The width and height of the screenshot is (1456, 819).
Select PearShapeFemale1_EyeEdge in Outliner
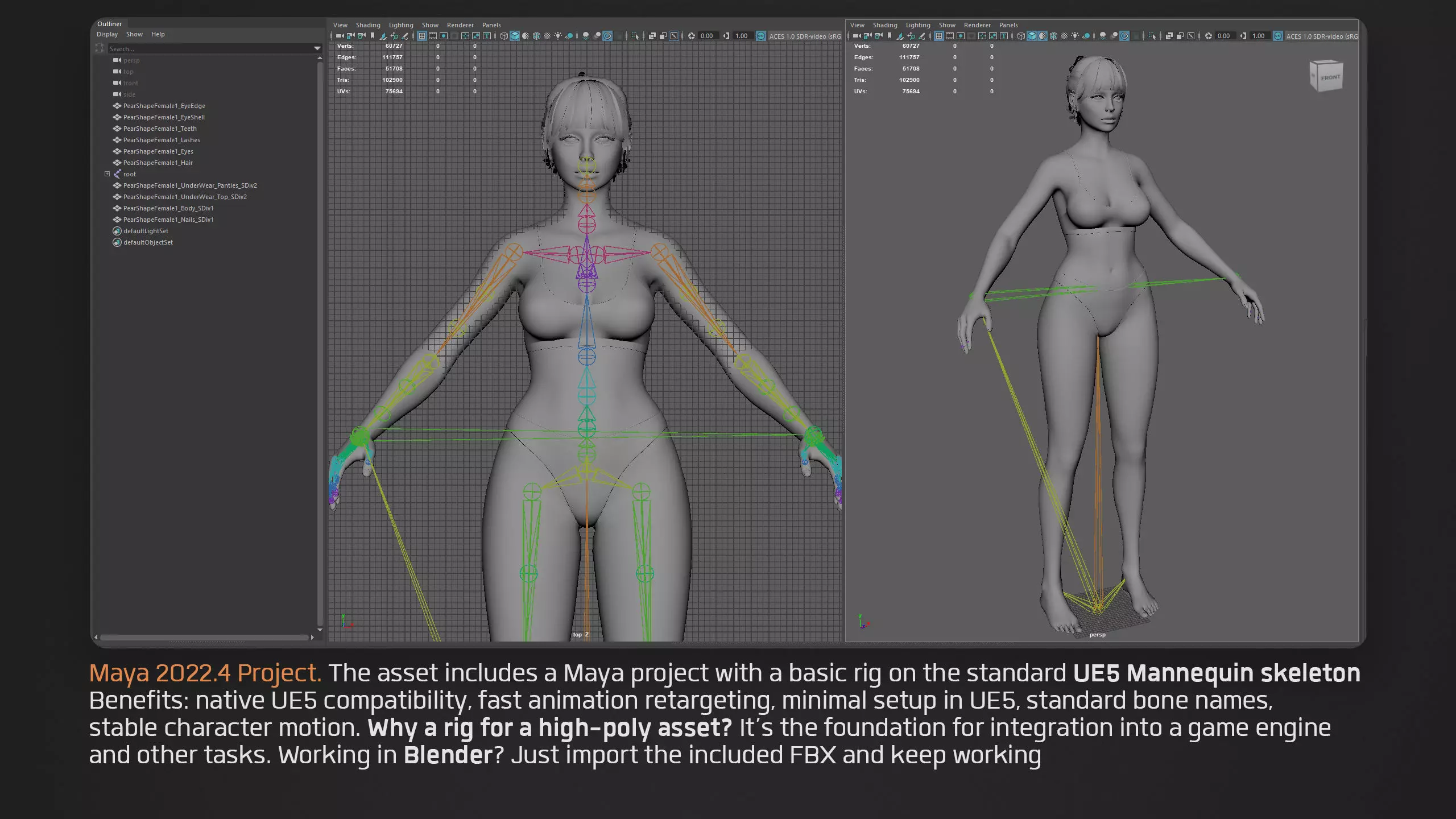pyautogui.click(x=164, y=106)
